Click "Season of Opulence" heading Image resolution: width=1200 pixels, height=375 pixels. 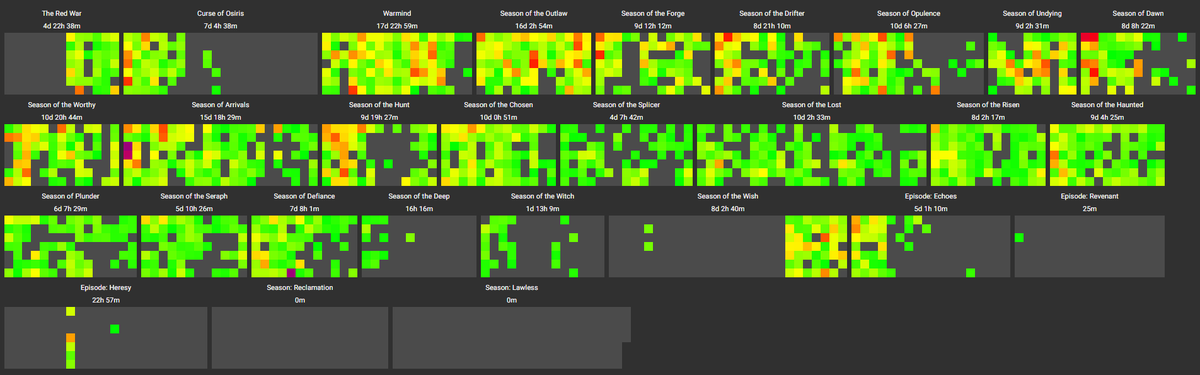click(x=908, y=13)
